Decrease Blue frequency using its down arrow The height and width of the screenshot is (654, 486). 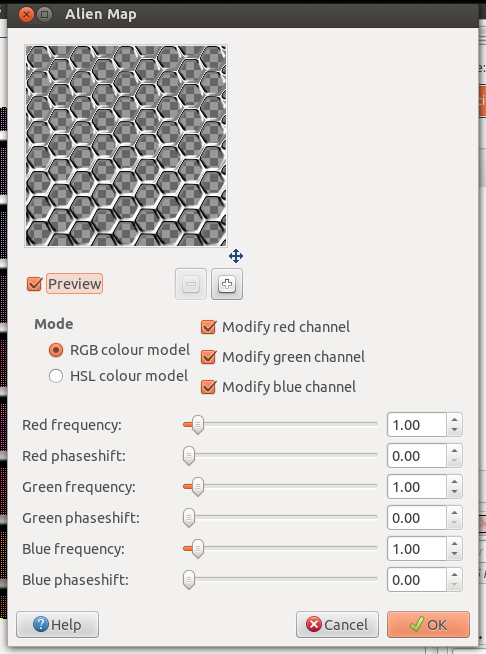coord(455,554)
